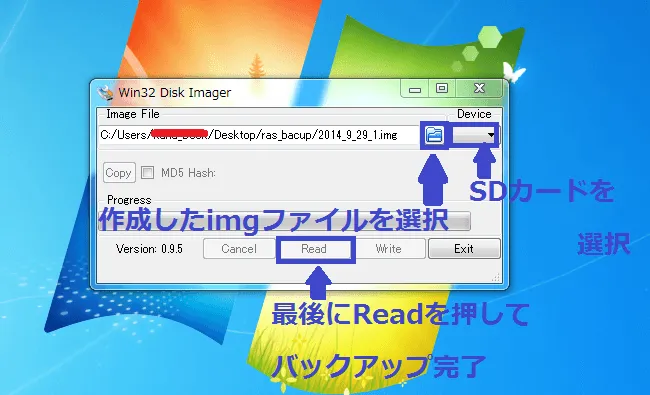This screenshot has height=395, width=650.
Task: Enable the MD5 Hash checkbox
Action: (147, 172)
